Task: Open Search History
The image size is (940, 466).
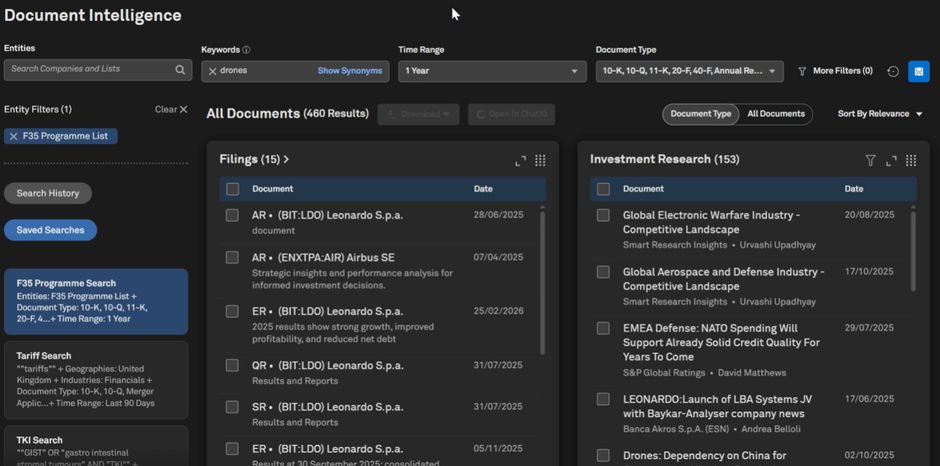Action: (48, 193)
